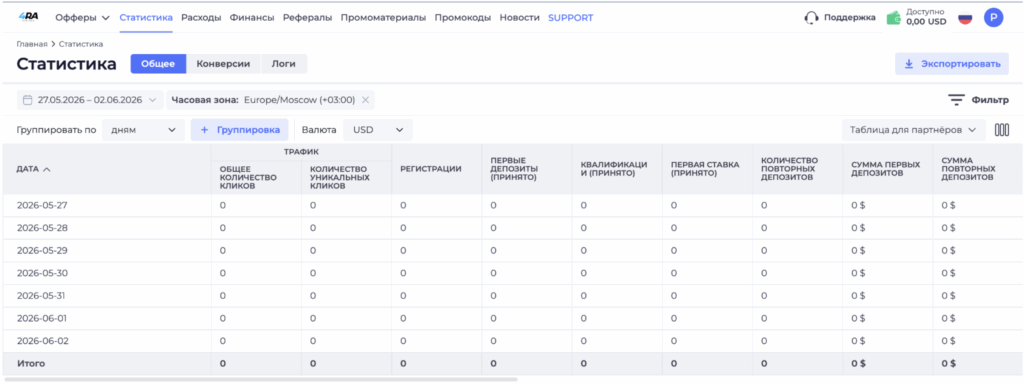Open profile menu avatar P
The height and width of the screenshot is (384, 1024).
[x=993, y=18]
